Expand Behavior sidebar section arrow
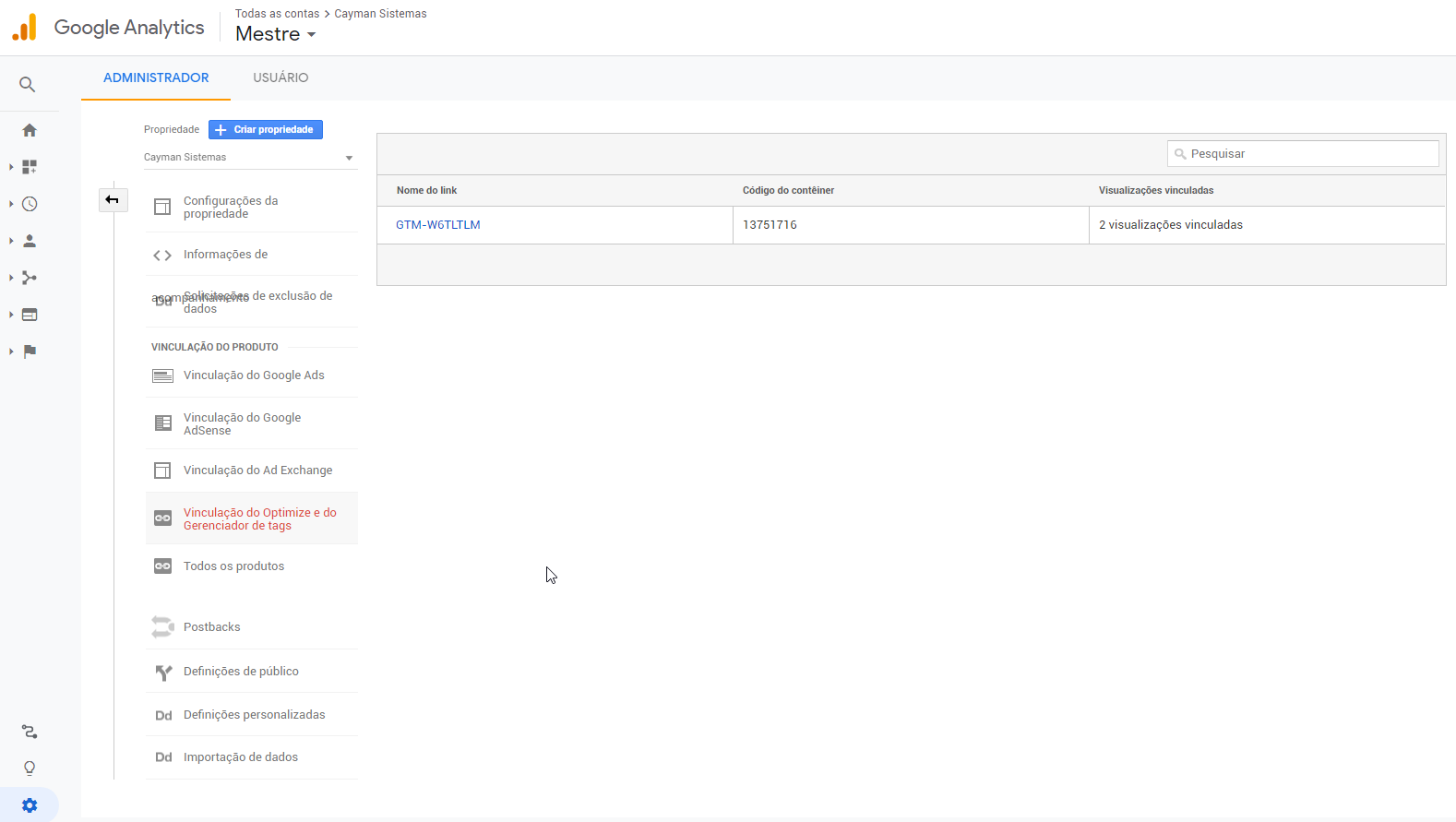The width and height of the screenshot is (1456, 822). tap(11, 315)
